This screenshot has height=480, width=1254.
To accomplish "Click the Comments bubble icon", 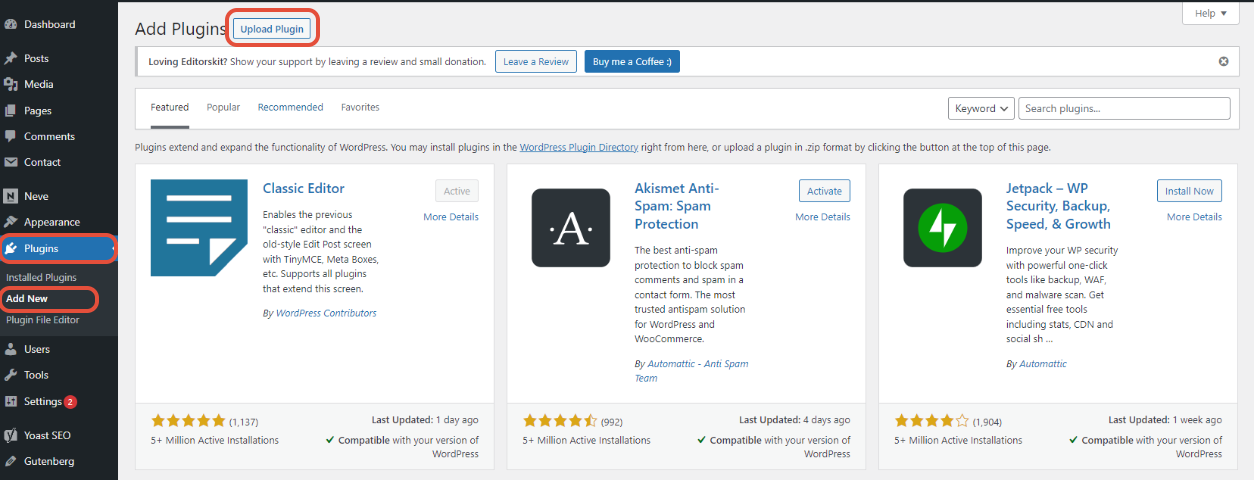I will coord(11,136).
